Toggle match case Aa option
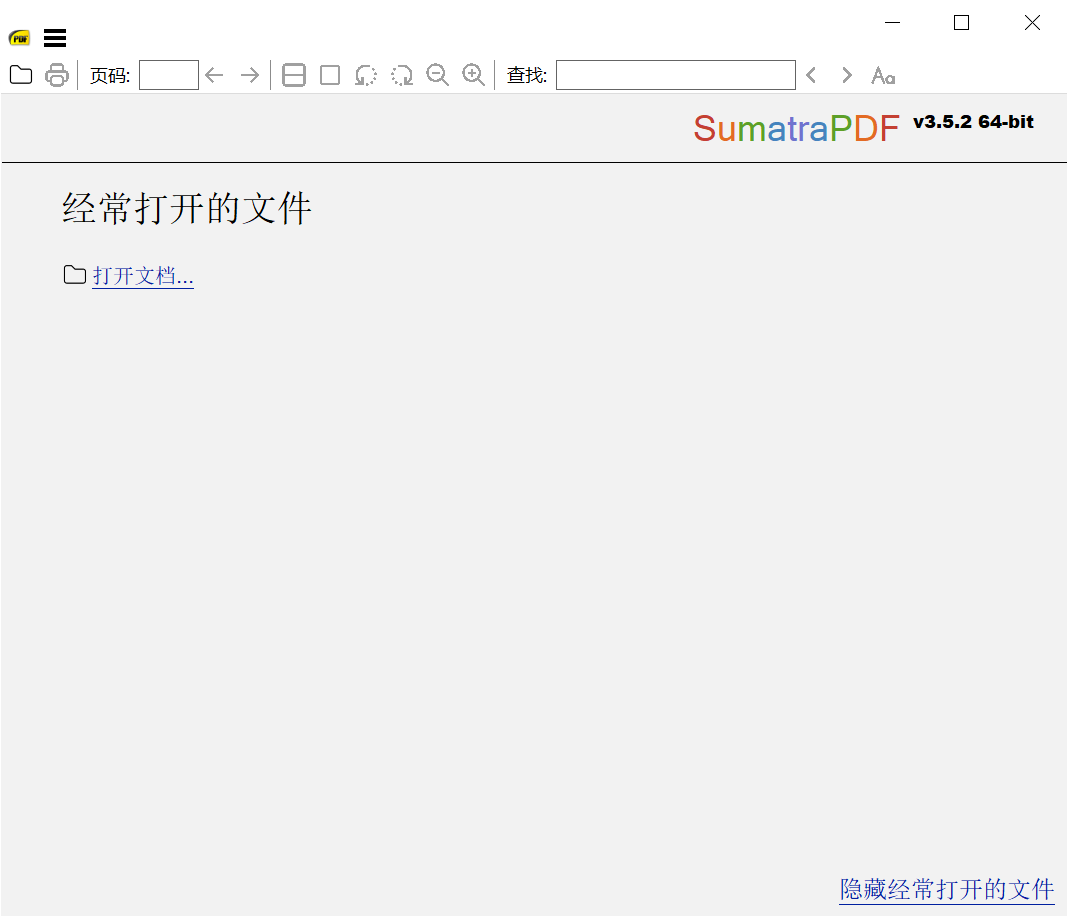 click(883, 76)
